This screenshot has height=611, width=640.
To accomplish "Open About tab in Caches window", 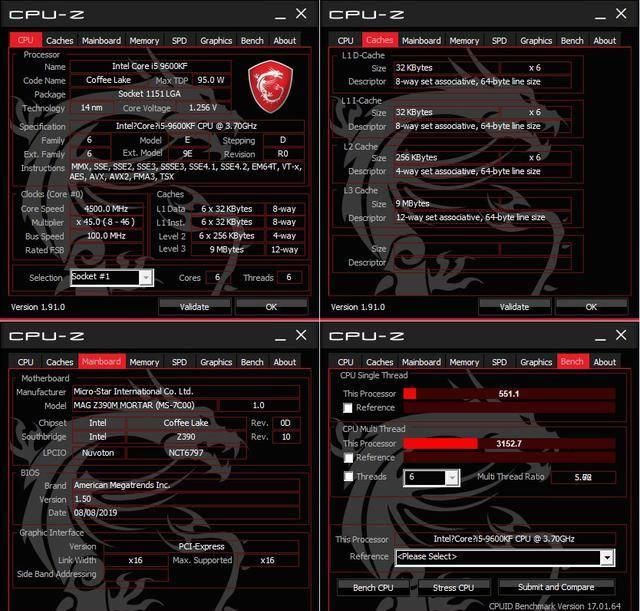I will click(x=604, y=40).
